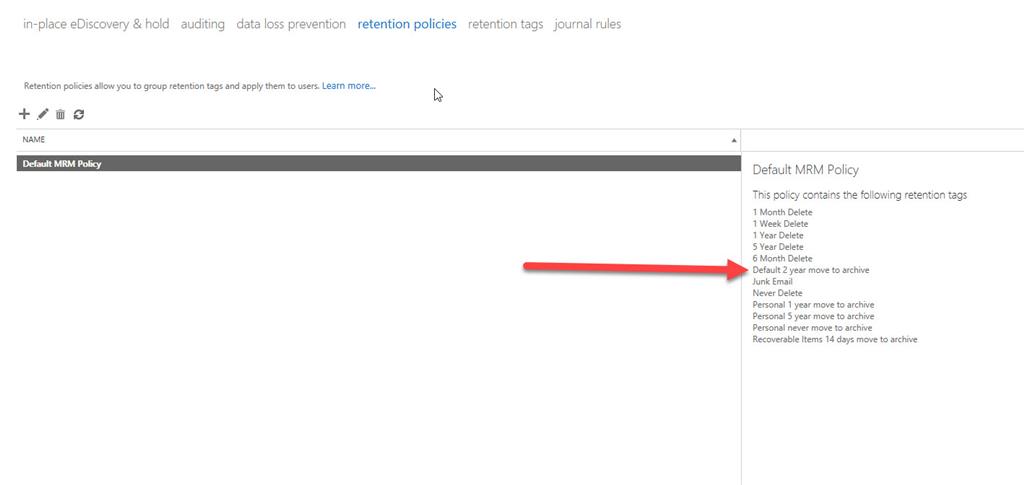This screenshot has width=1024, height=485.
Task: Click the 5 Year Delete tag
Action: click(778, 247)
